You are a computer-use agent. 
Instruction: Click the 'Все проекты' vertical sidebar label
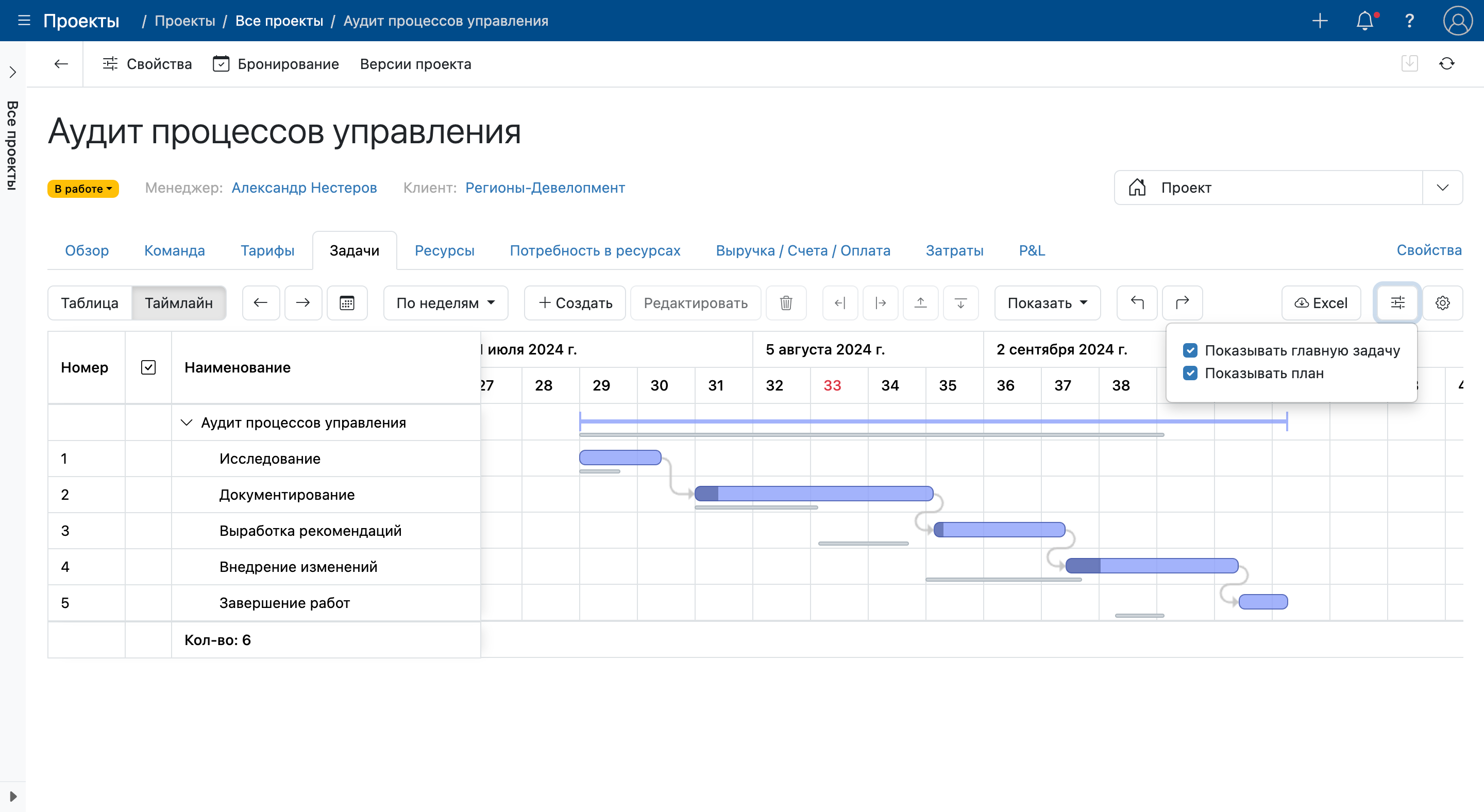pos(12,146)
